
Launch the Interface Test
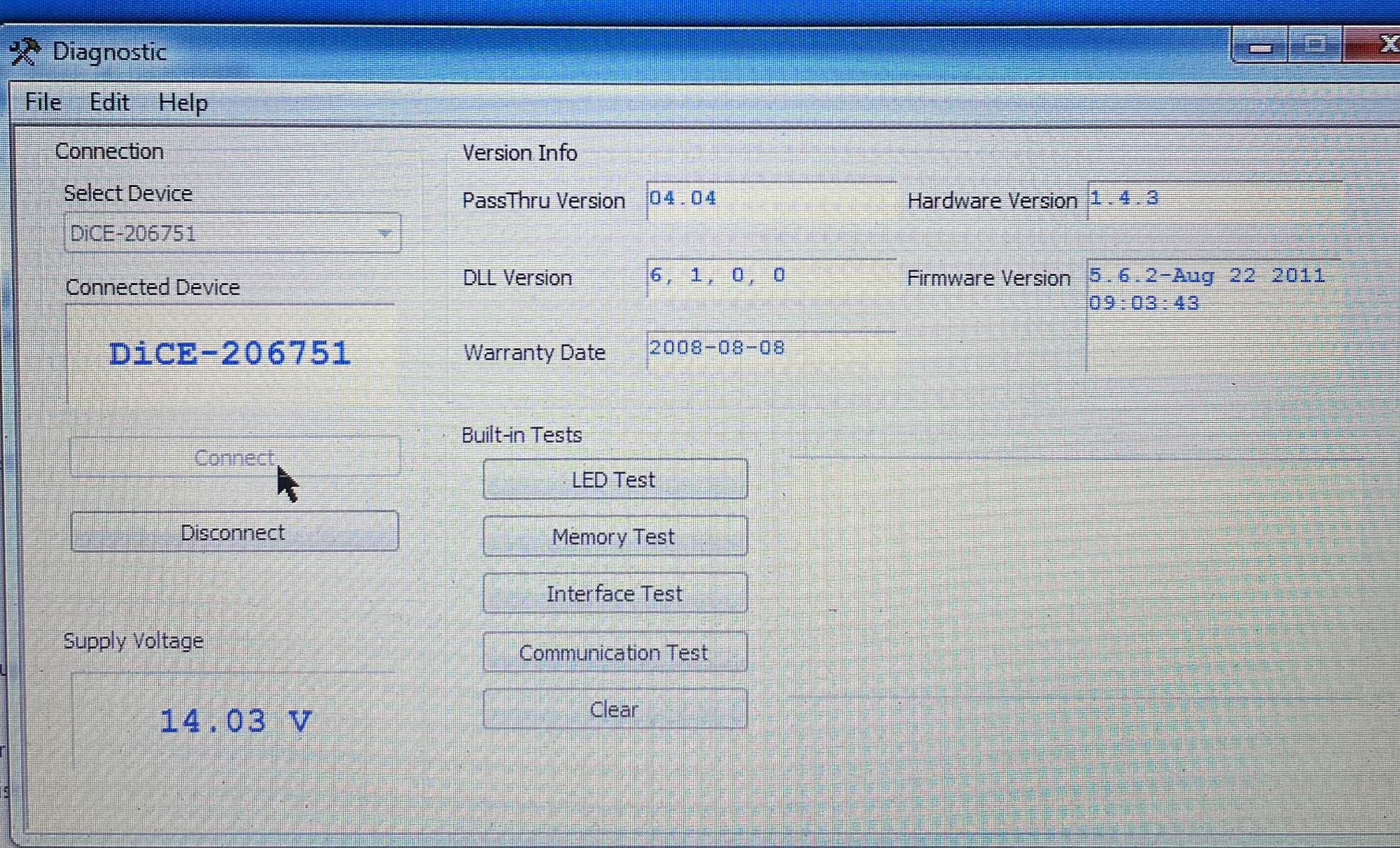tap(615, 594)
